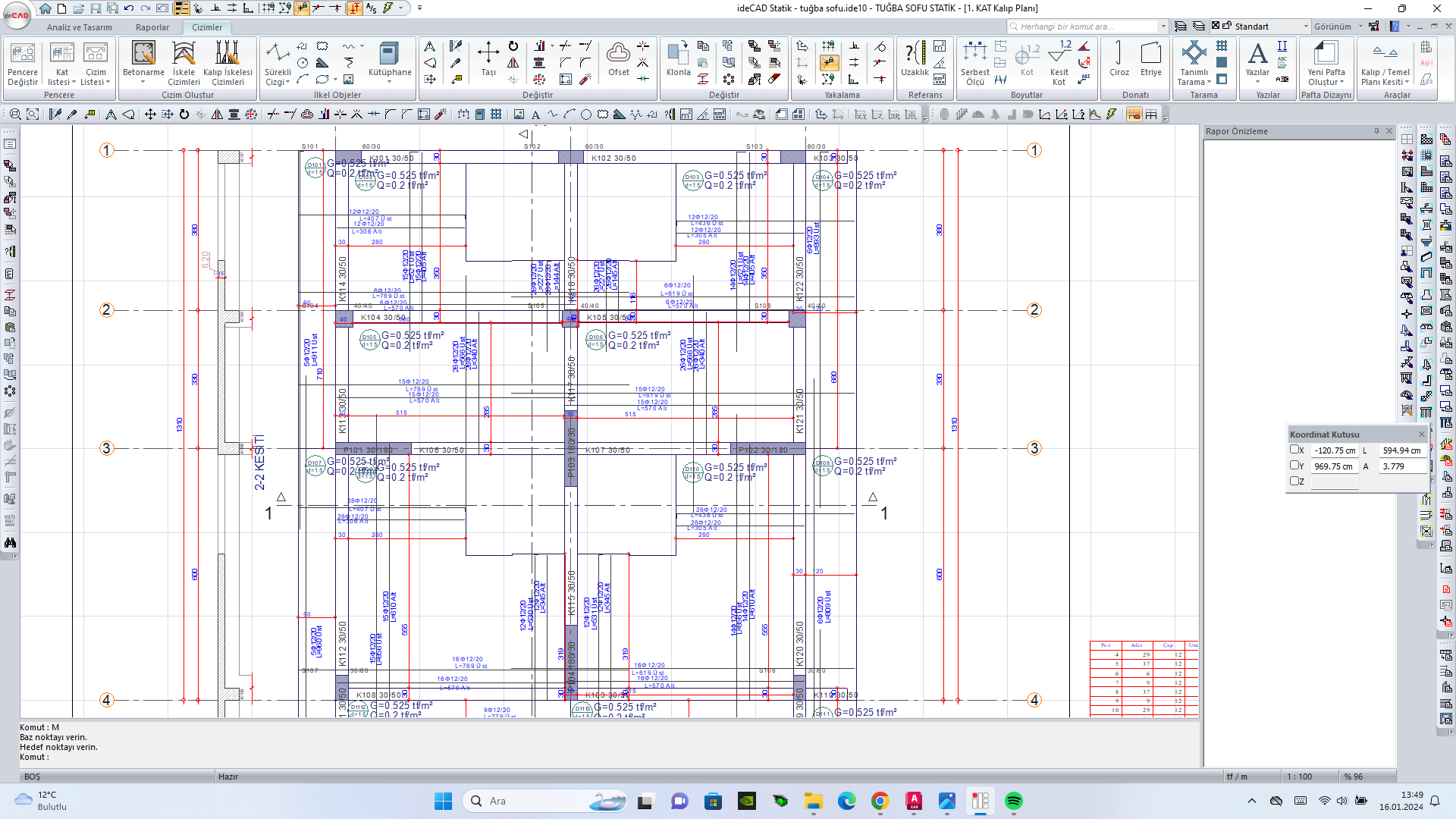The height and width of the screenshot is (819, 1456).
Task: Toggle the highlighted snap button in Yakalama group
Action: click(x=829, y=63)
